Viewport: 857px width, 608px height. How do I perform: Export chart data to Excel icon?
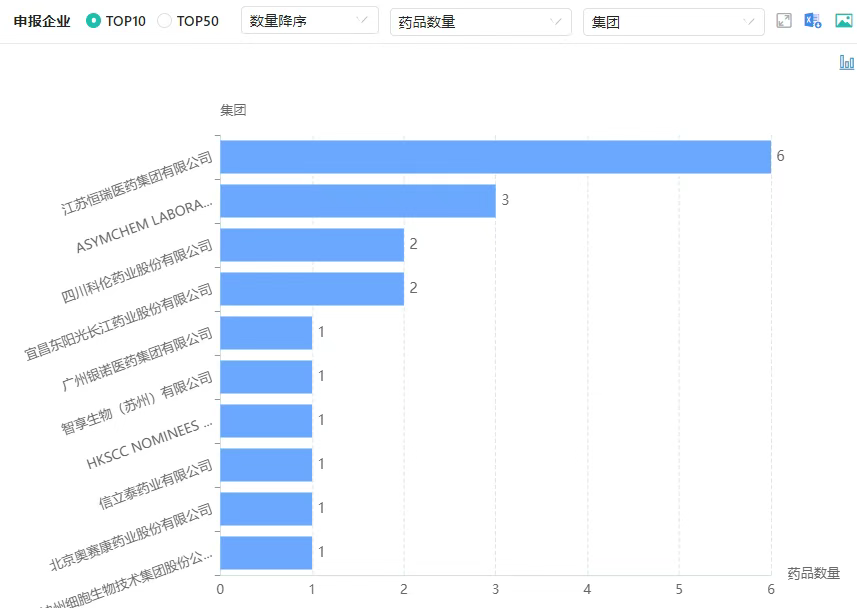click(813, 21)
